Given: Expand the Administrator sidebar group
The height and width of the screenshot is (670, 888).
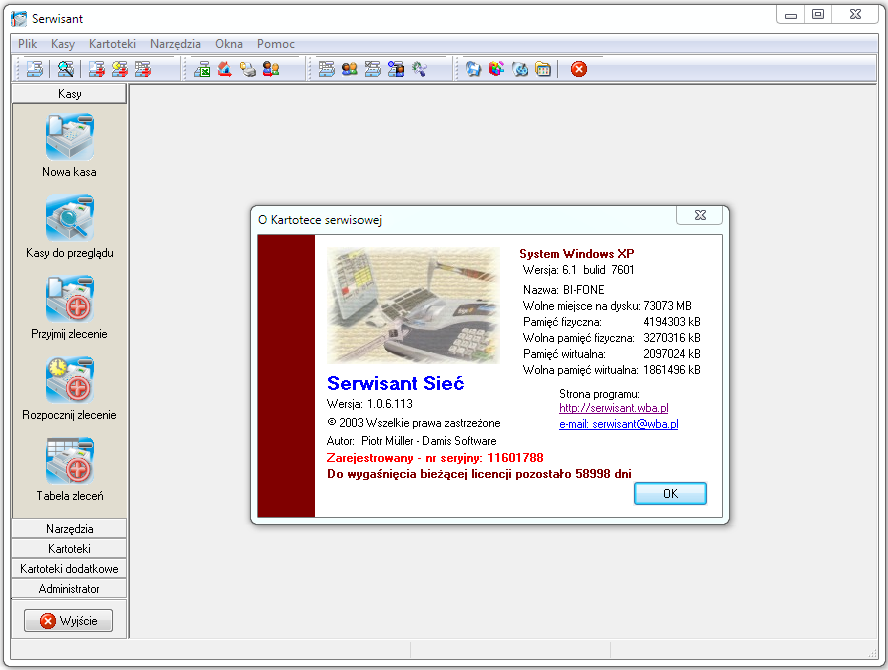Looking at the screenshot, I should coord(69,588).
